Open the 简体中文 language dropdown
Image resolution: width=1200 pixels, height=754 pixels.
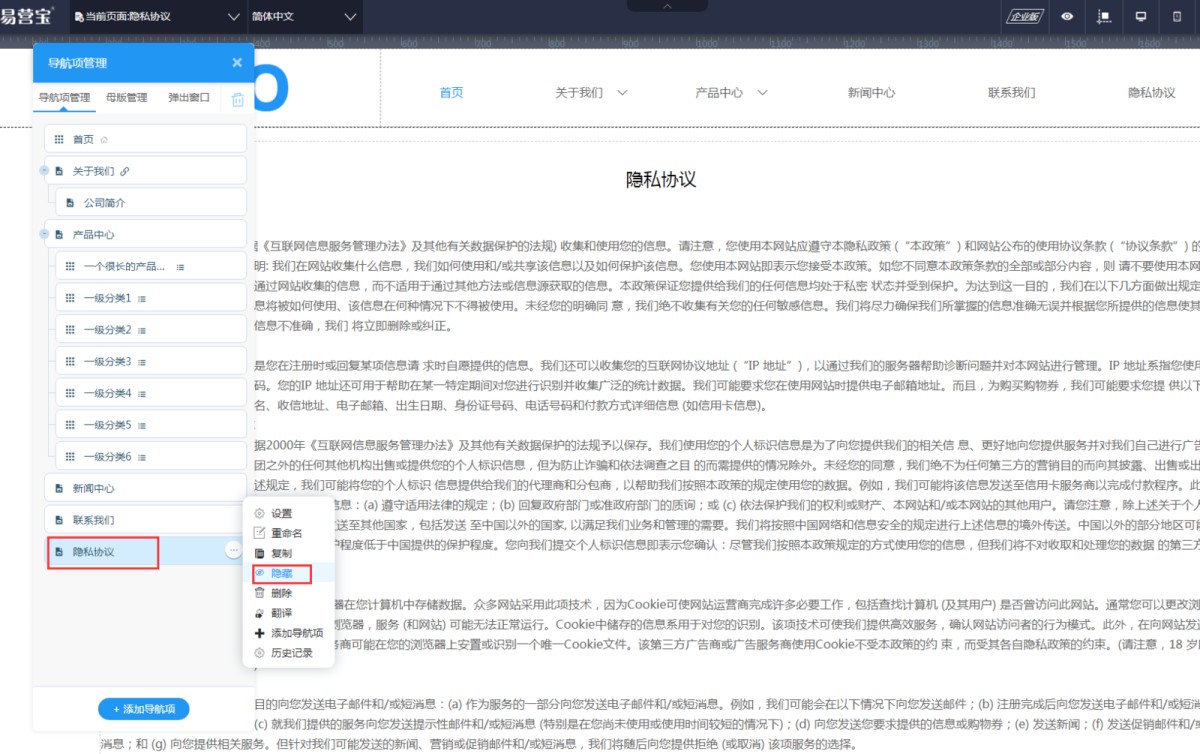[306, 17]
